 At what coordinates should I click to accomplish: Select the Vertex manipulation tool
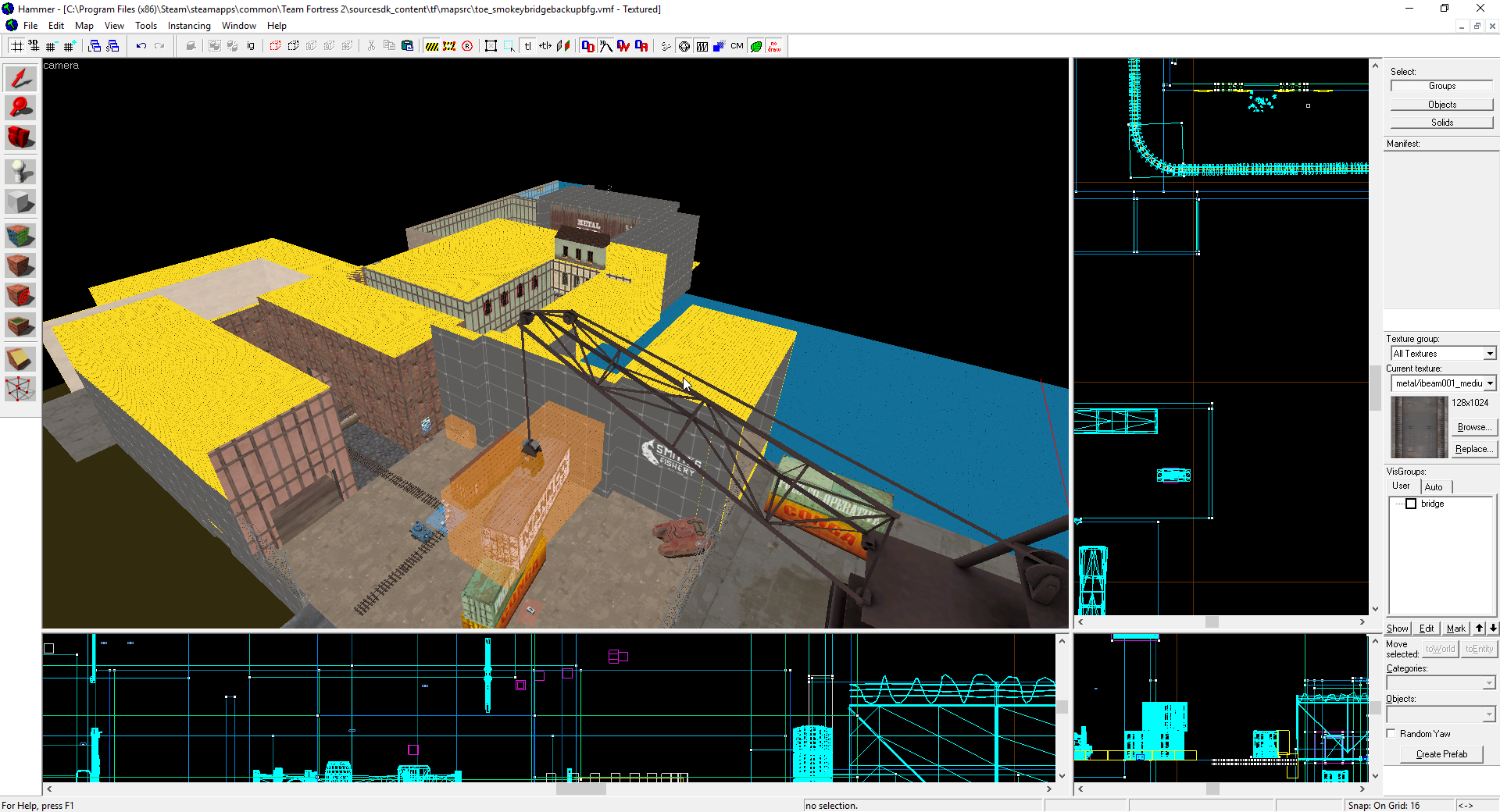tap(20, 389)
